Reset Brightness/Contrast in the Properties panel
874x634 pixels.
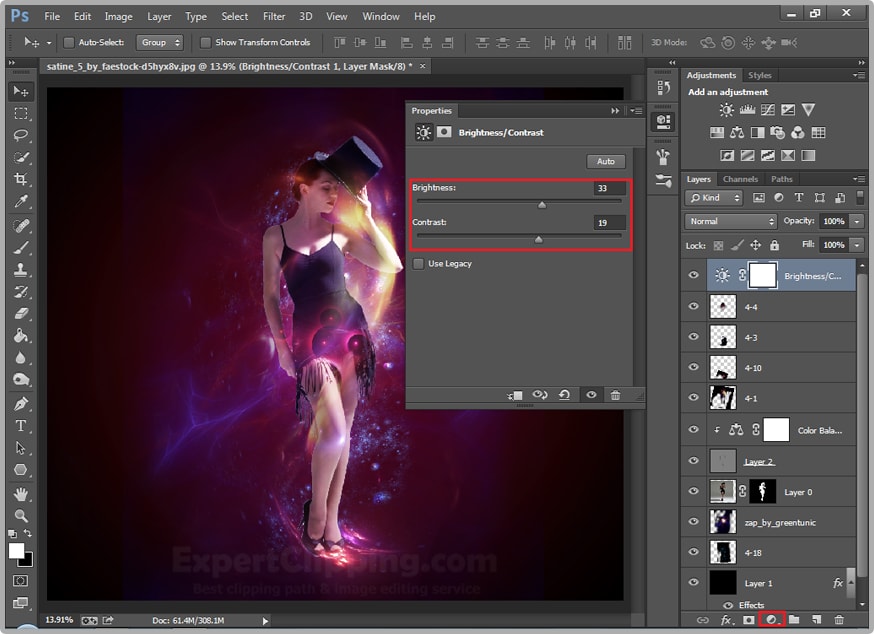(563, 395)
